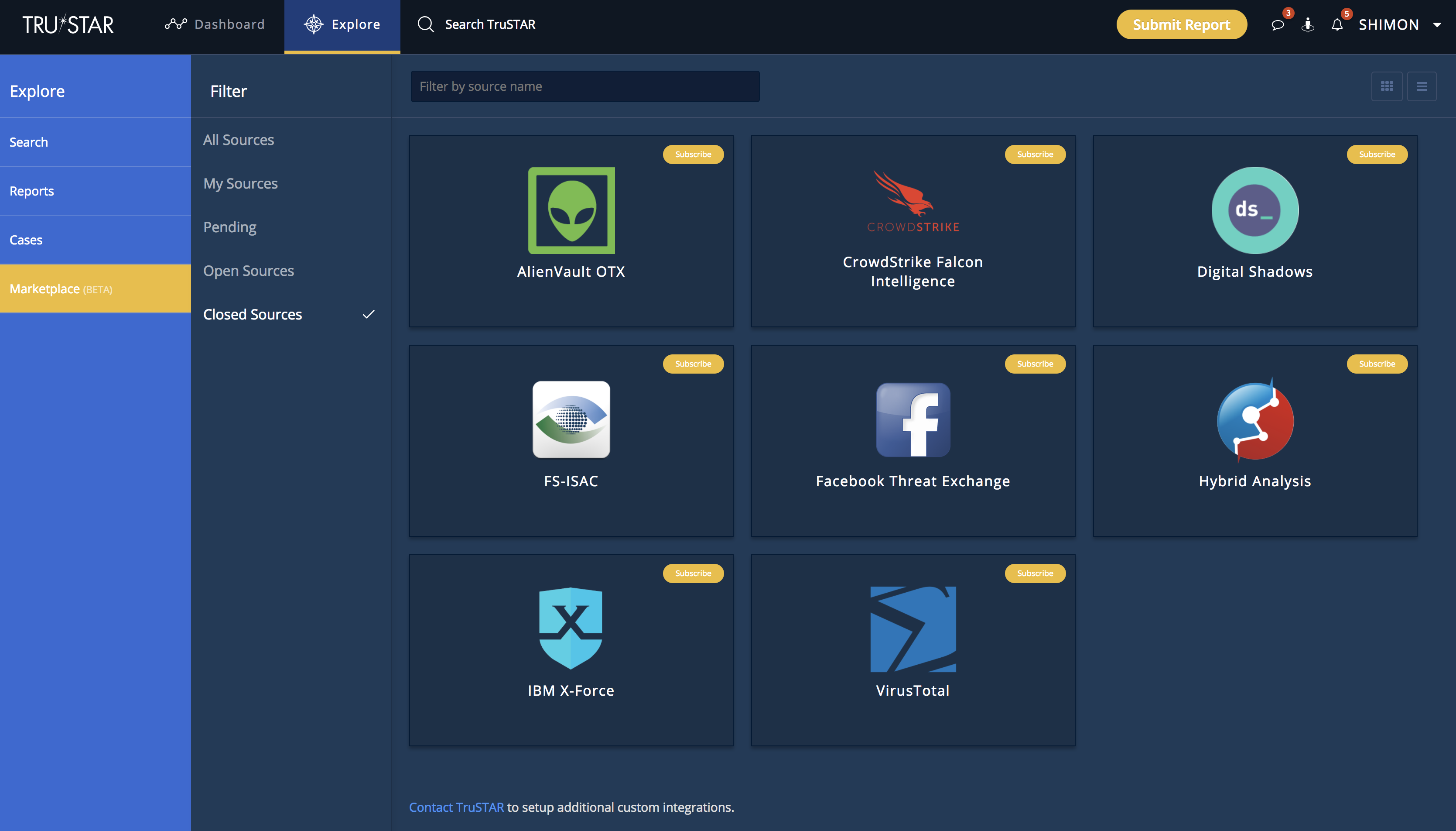Screen dimensions: 1456x831
Task: Open the AlienVault OTX title
Action: (x=571, y=271)
